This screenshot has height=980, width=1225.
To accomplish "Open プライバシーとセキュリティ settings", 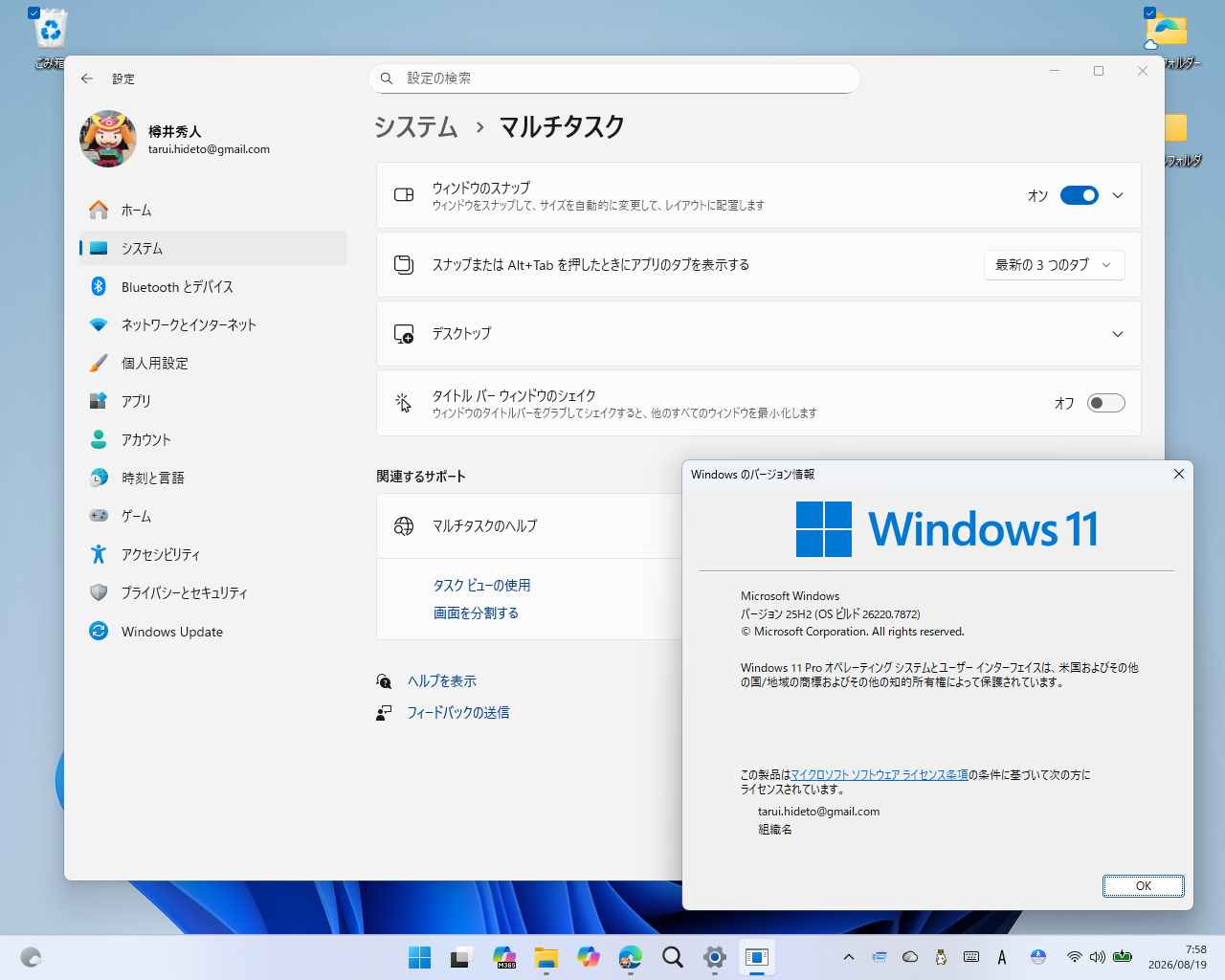I will (x=212, y=592).
